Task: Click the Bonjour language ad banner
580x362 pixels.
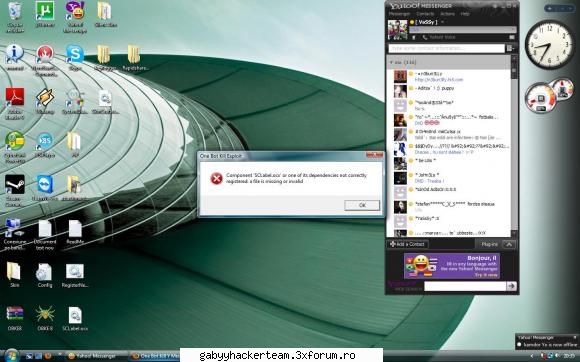Action: coord(452,265)
